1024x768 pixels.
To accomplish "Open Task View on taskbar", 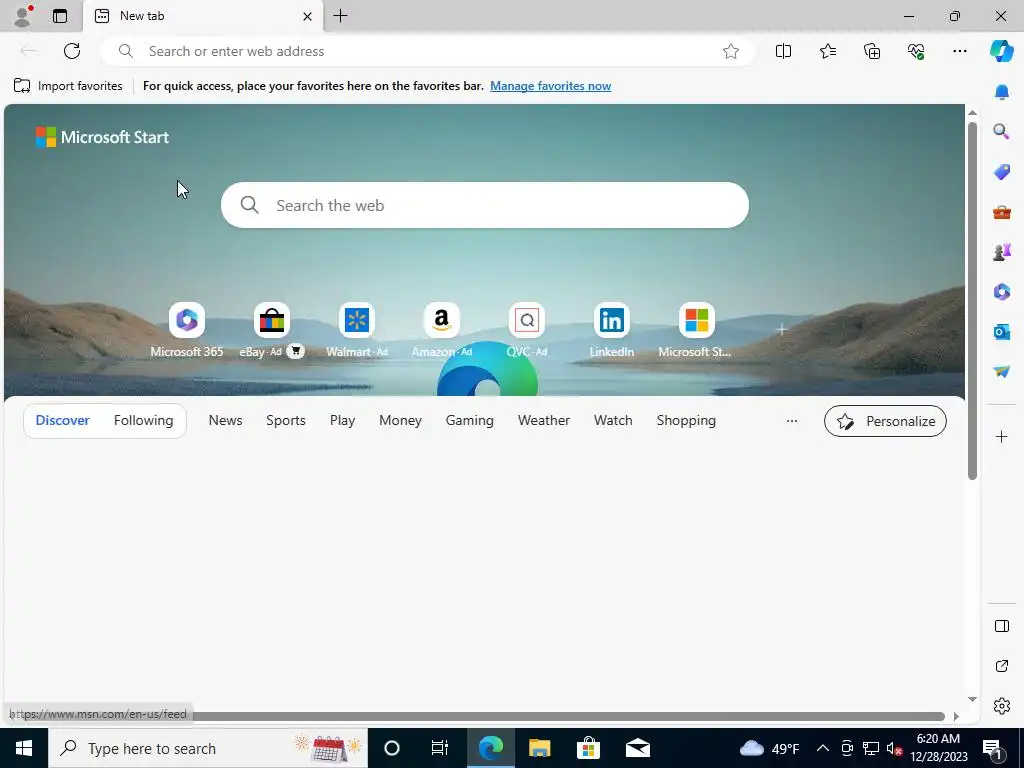I will pyautogui.click(x=440, y=748).
